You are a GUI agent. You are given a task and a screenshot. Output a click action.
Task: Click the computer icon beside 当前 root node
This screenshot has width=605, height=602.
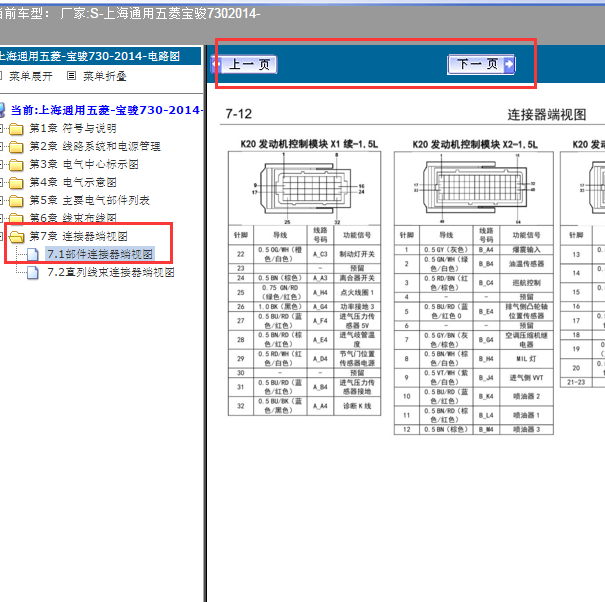[2, 110]
